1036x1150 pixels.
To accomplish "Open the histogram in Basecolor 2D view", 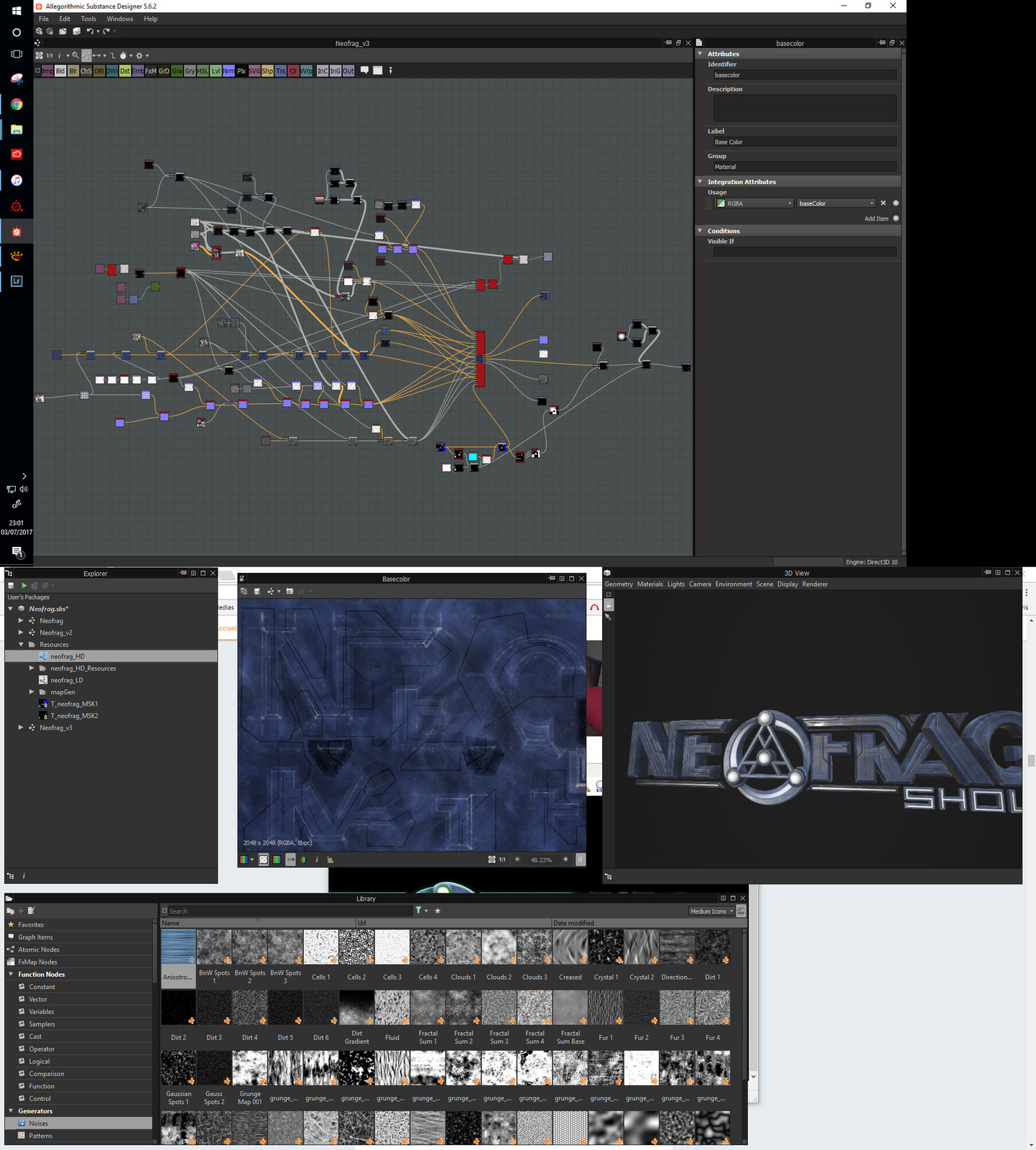I will 330,860.
